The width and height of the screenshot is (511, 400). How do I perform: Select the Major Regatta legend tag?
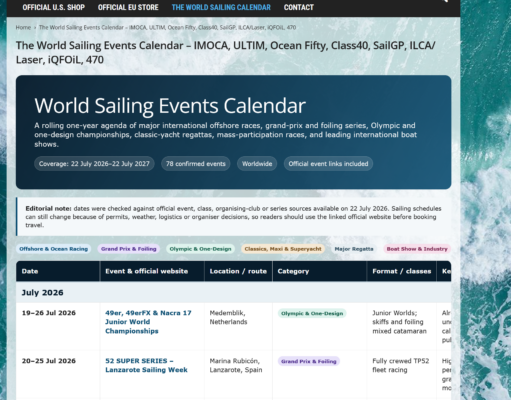pyautogui.click(x=354, y=249)
